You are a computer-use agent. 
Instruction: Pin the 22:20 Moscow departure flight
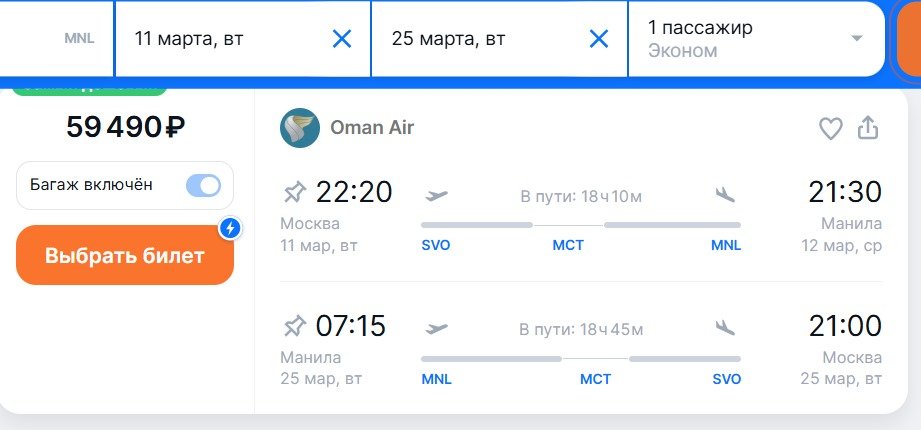(295, 192)
